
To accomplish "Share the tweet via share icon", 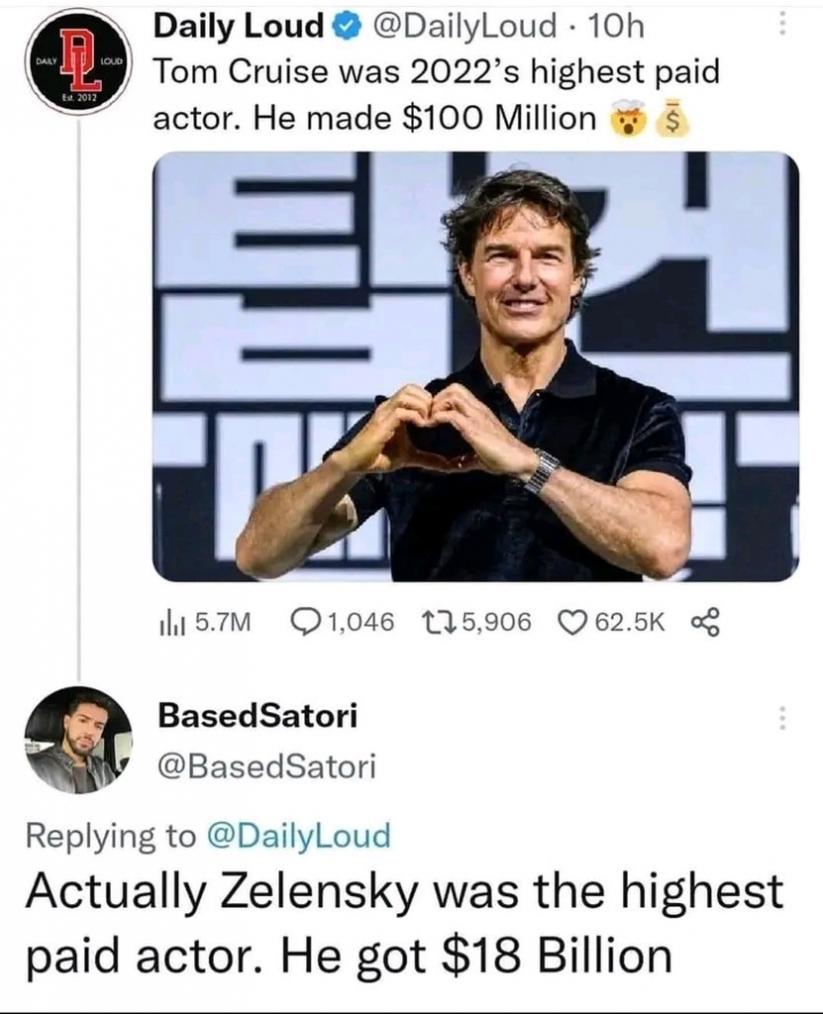I will (x=703, y=624).
